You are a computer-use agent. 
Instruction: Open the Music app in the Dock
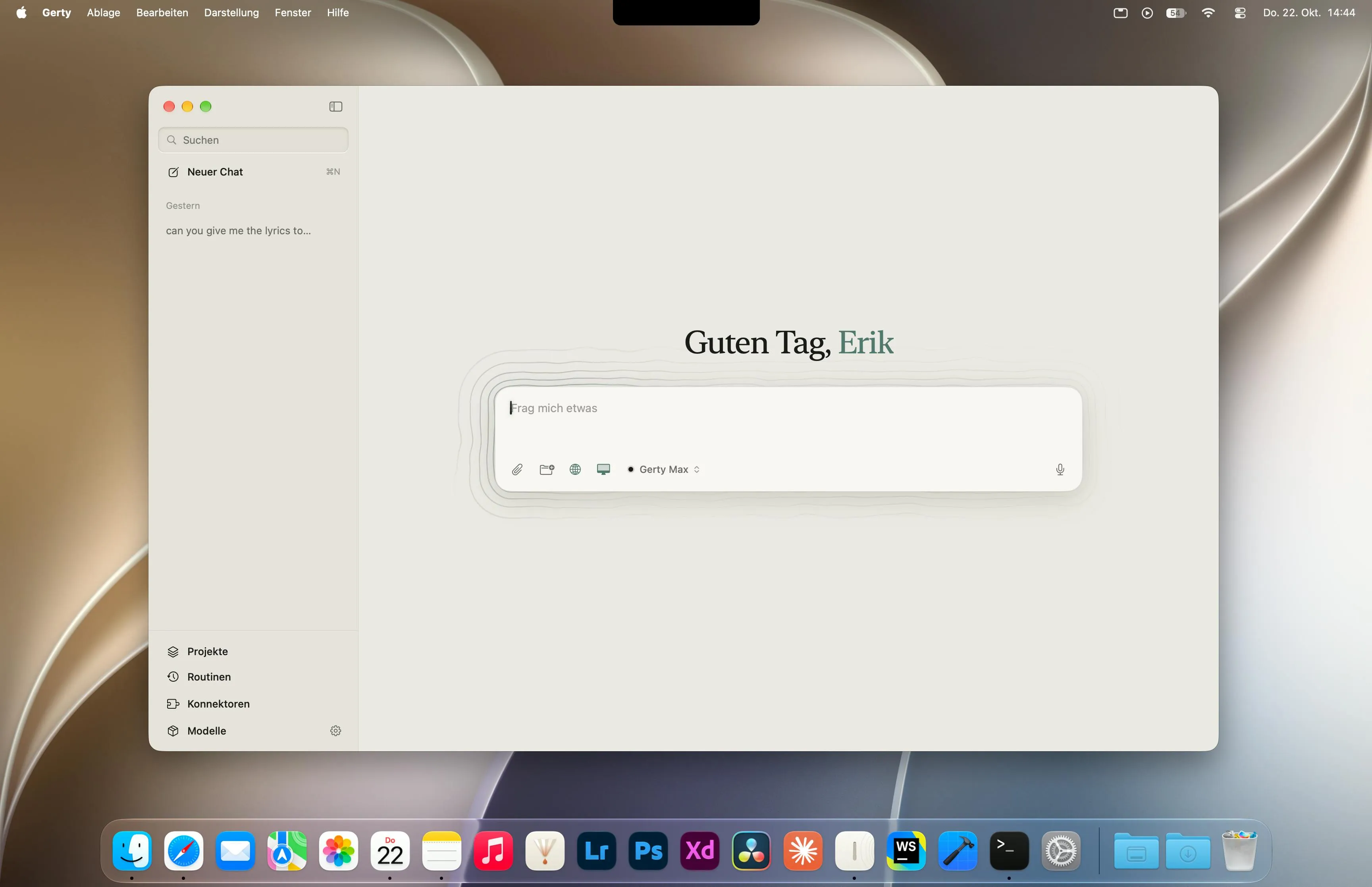(x=493, y=851)
